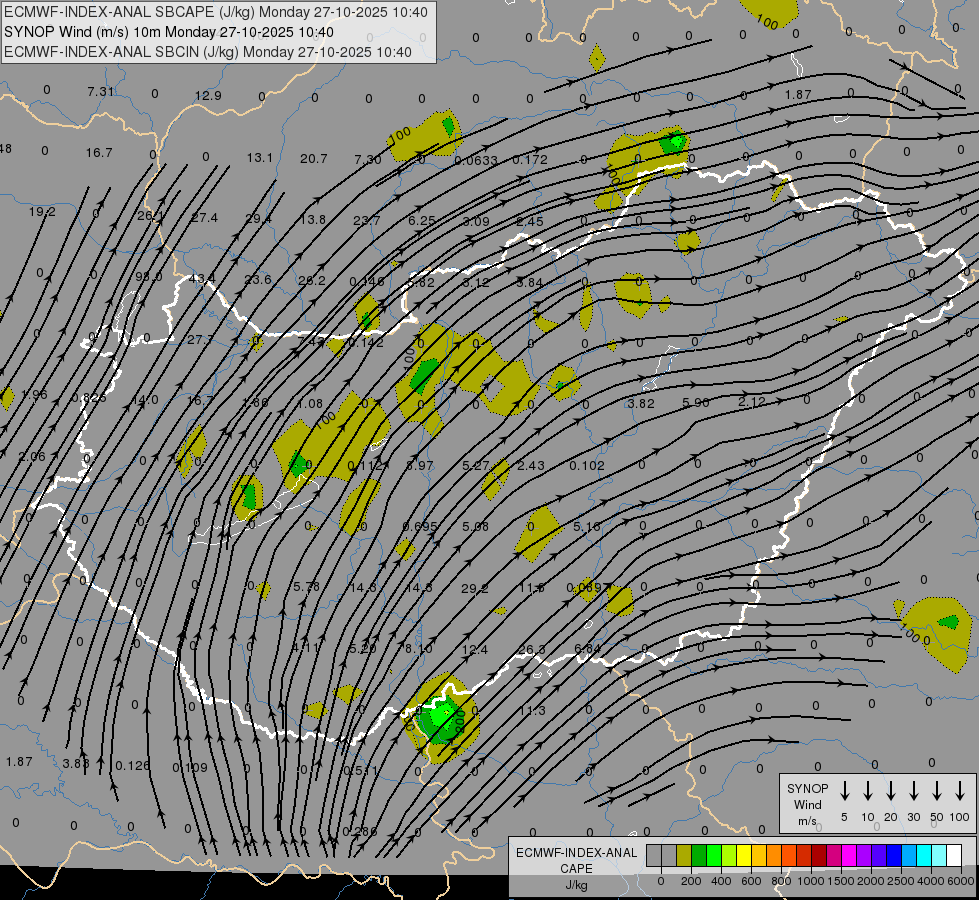Pick the olive swatch in CAPE legend
979x900 pixels.
coord(684,855)
